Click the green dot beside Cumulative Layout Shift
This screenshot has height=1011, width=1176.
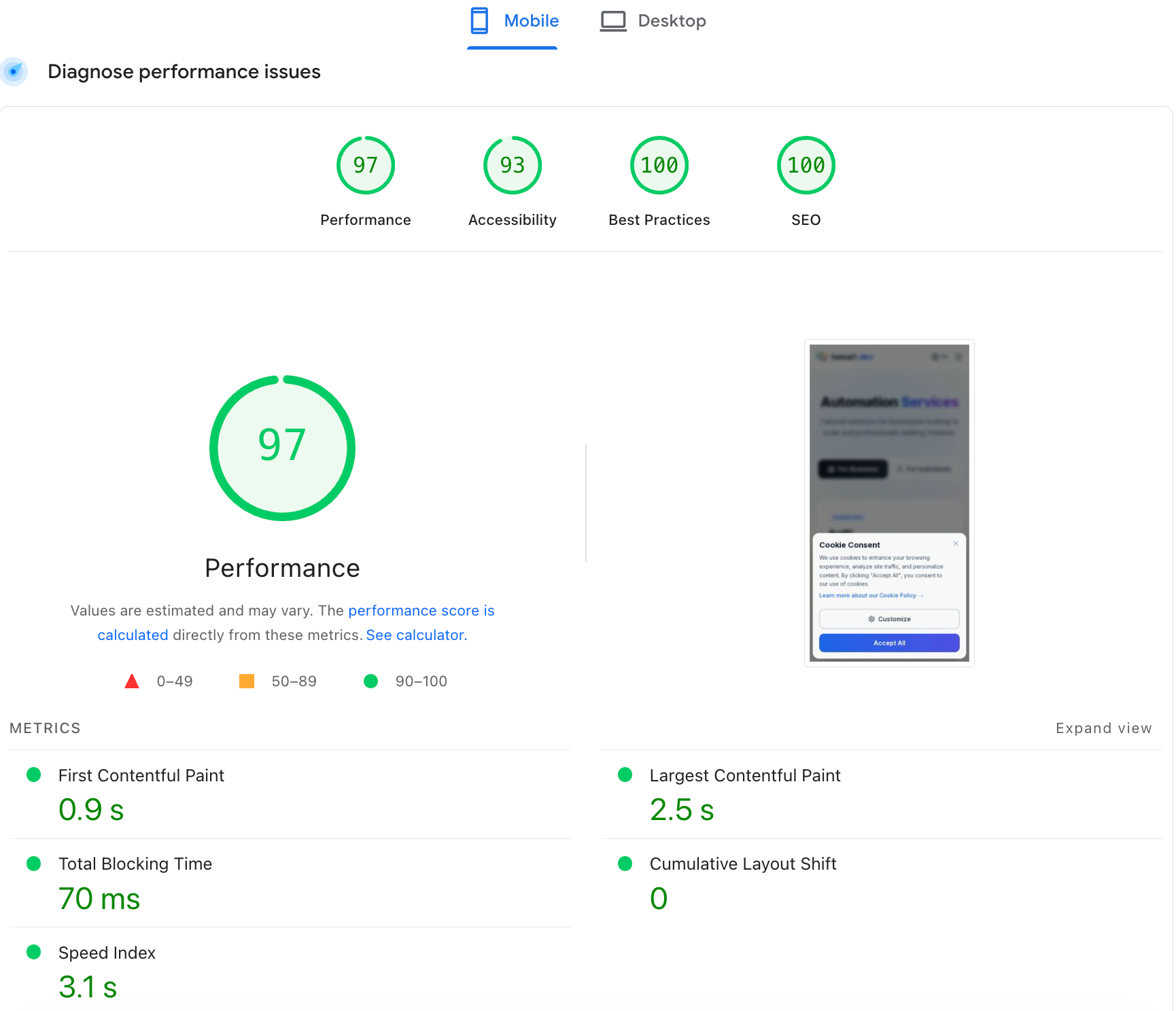[625, 864]
